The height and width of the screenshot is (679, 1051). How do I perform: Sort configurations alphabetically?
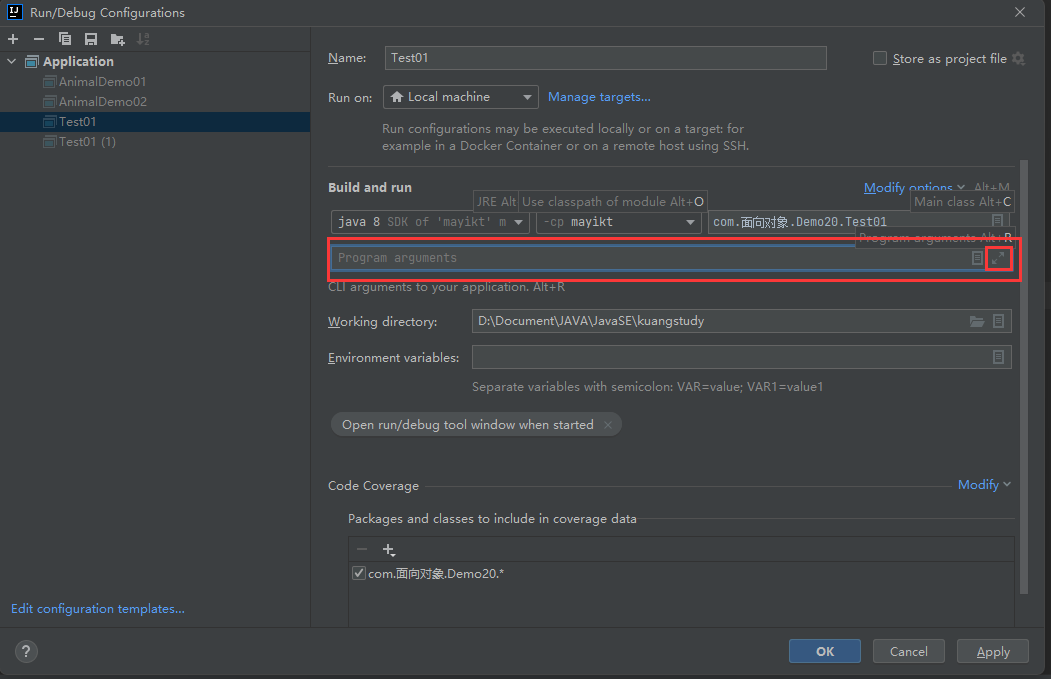pos(143,40)
